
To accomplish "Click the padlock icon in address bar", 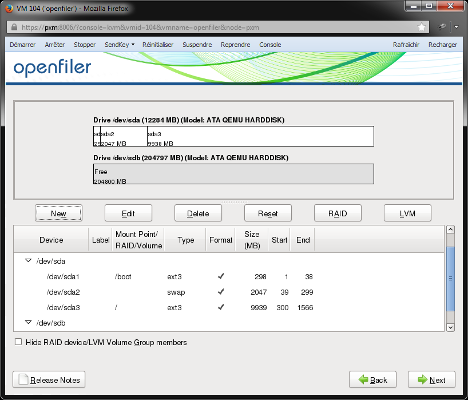I will 14,27.
